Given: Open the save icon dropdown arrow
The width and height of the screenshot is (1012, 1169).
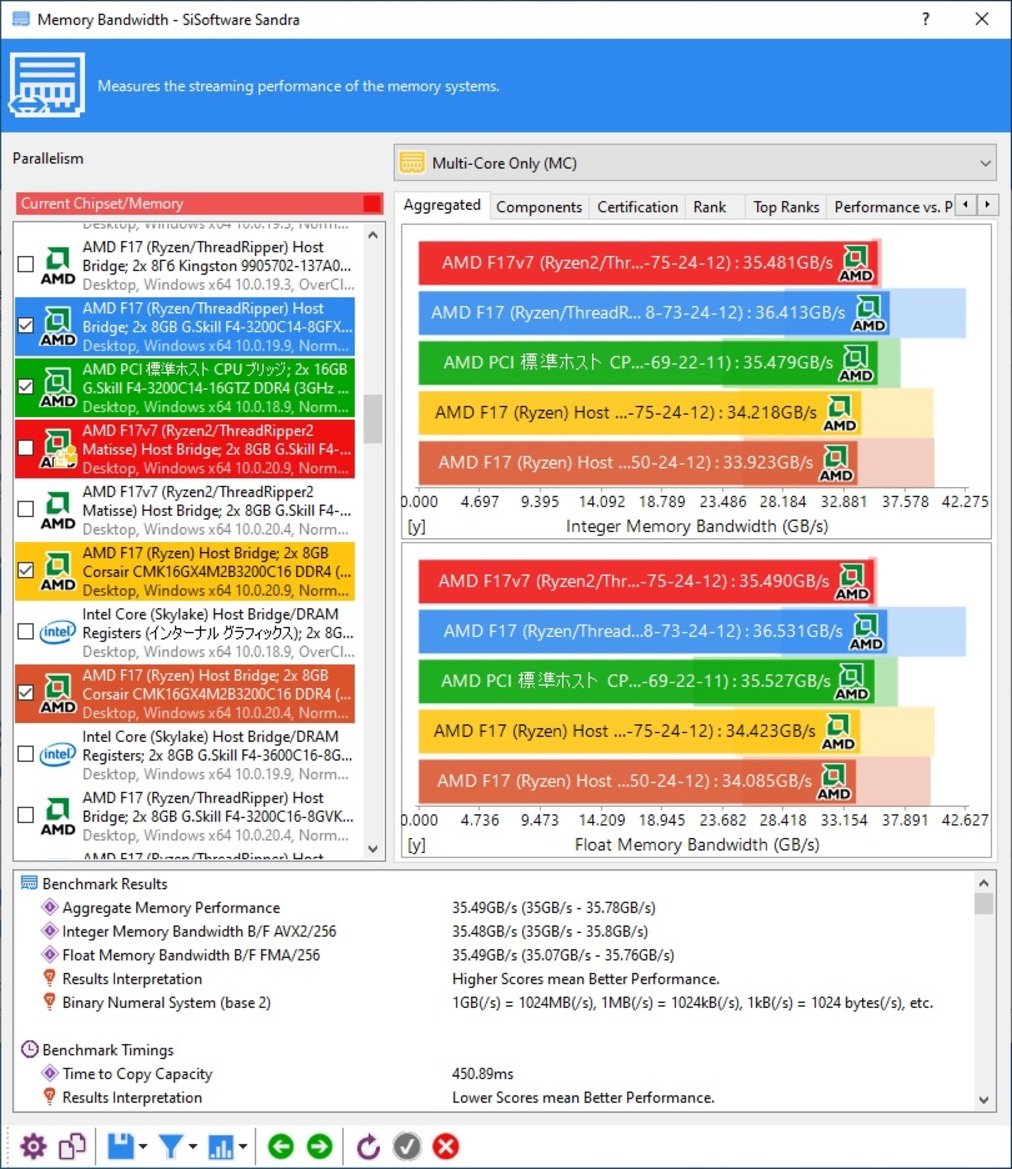Looking at the screenshot, I should click(142, 1147).
